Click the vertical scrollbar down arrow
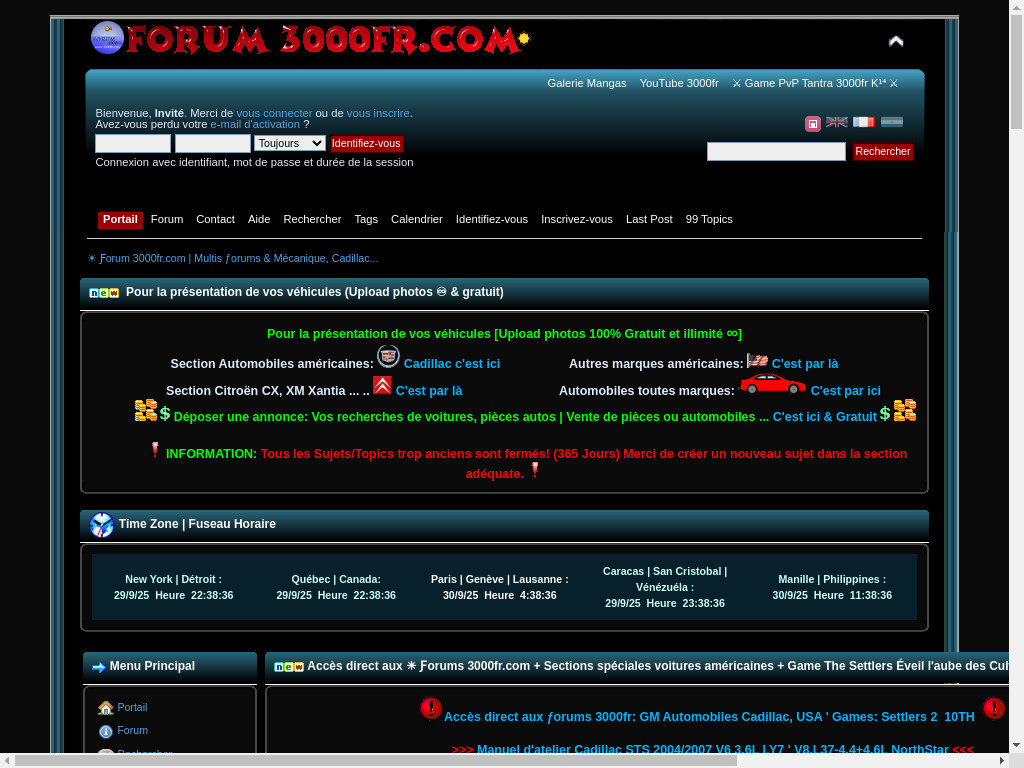 click(x=1016, y=745)
